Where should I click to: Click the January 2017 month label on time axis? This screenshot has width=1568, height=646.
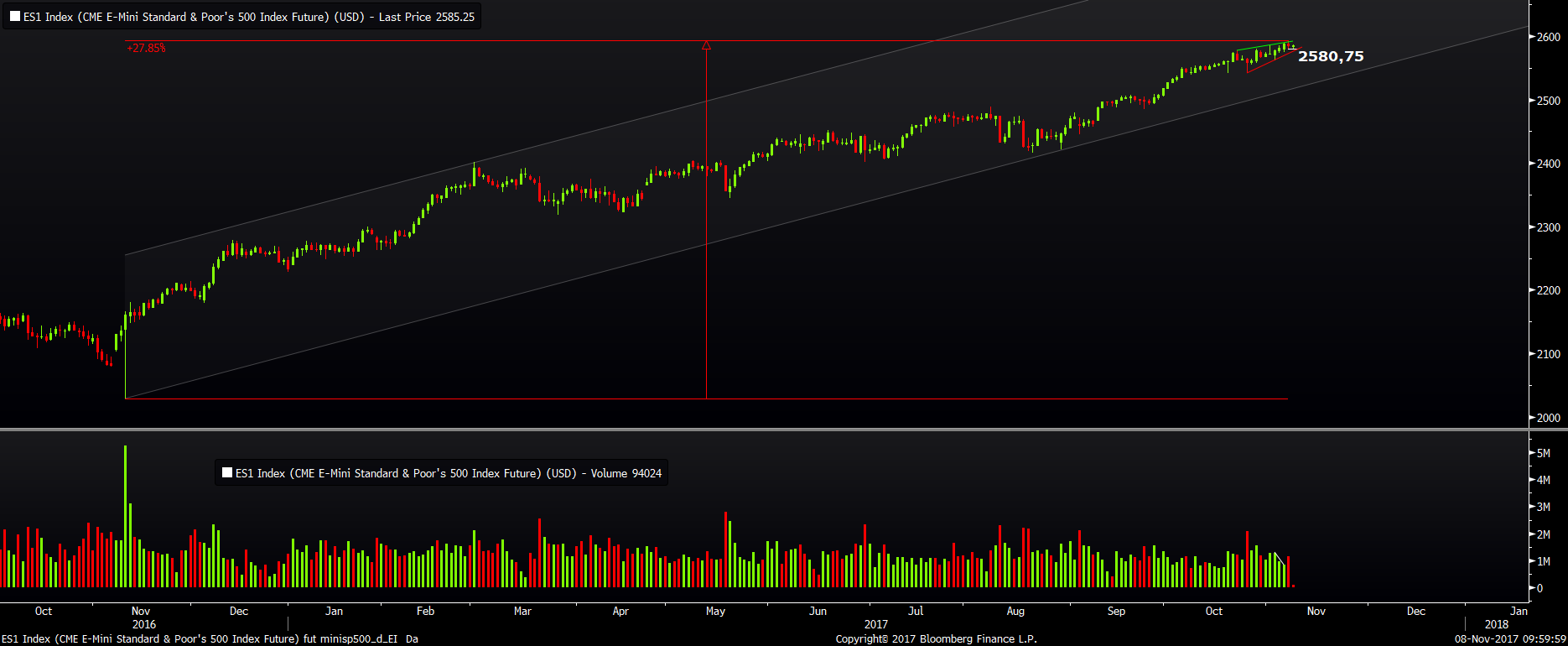[x=334, y=611]
